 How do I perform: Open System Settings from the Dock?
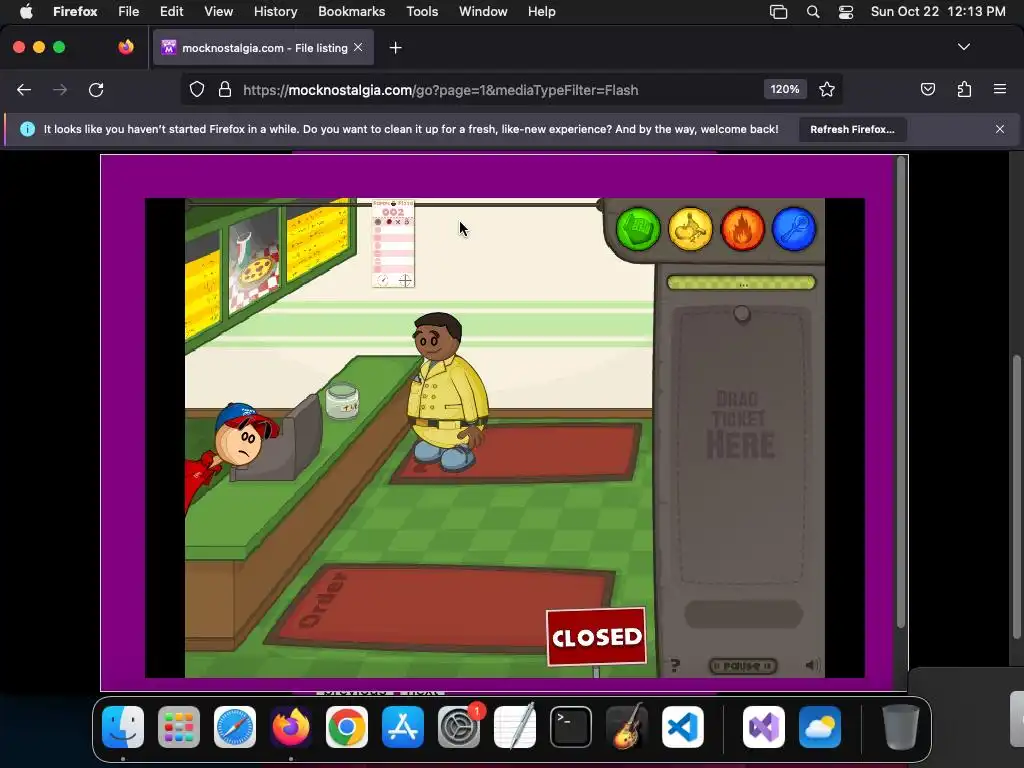[459, 727]
